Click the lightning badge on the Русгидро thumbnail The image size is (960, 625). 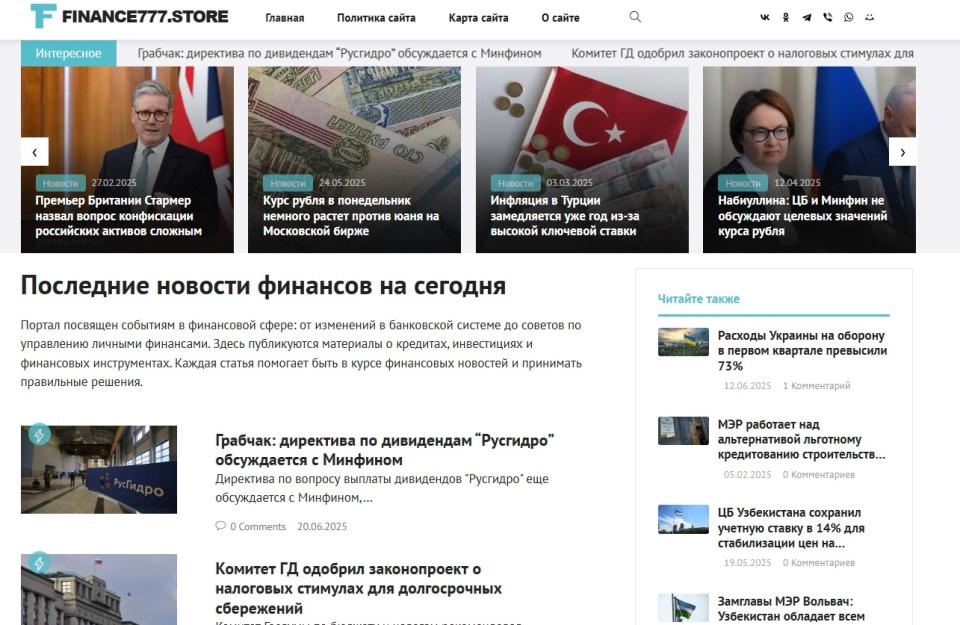click(39, 434)
